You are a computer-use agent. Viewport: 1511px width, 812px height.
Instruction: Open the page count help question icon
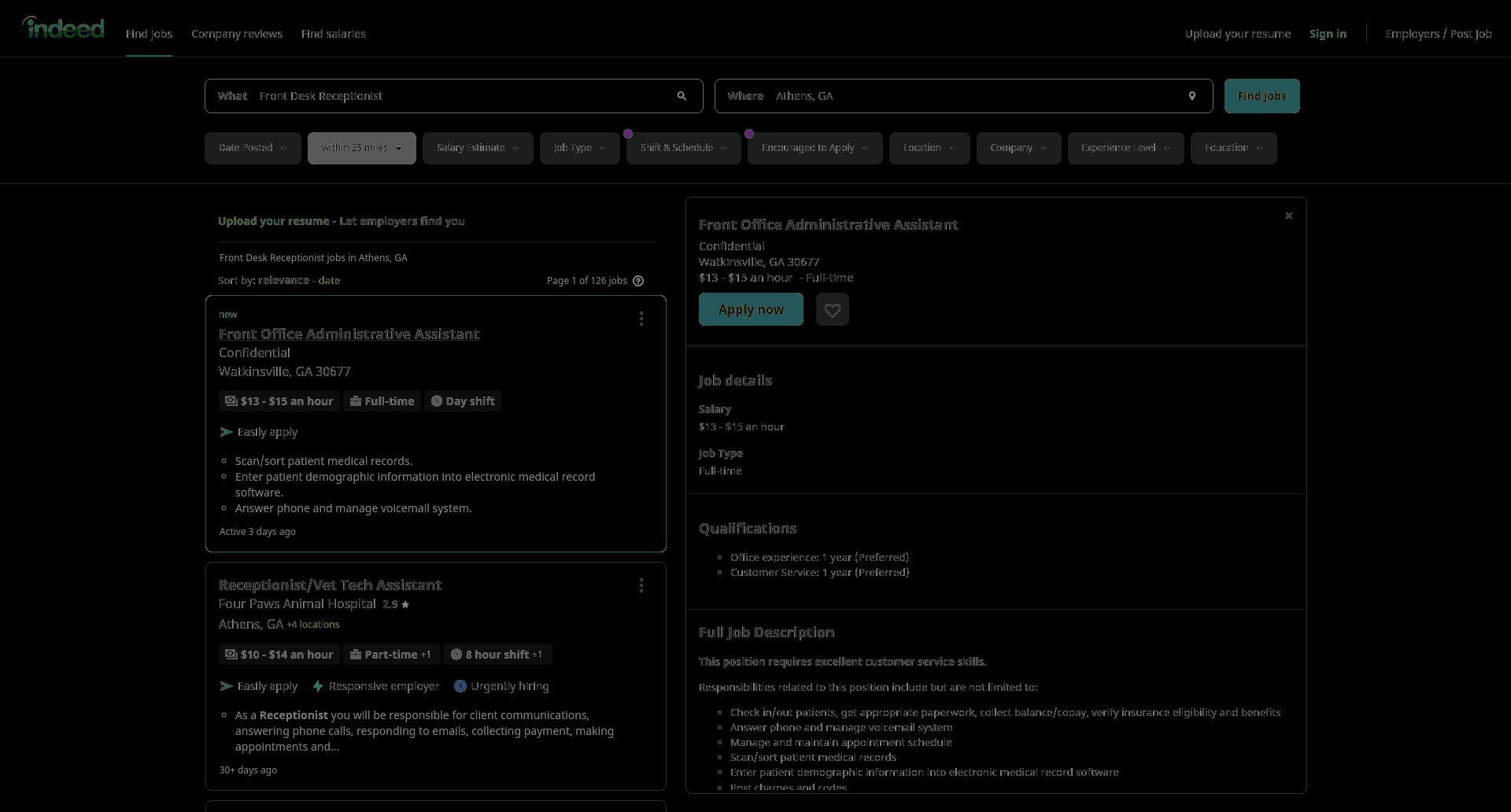coord(638,281)
